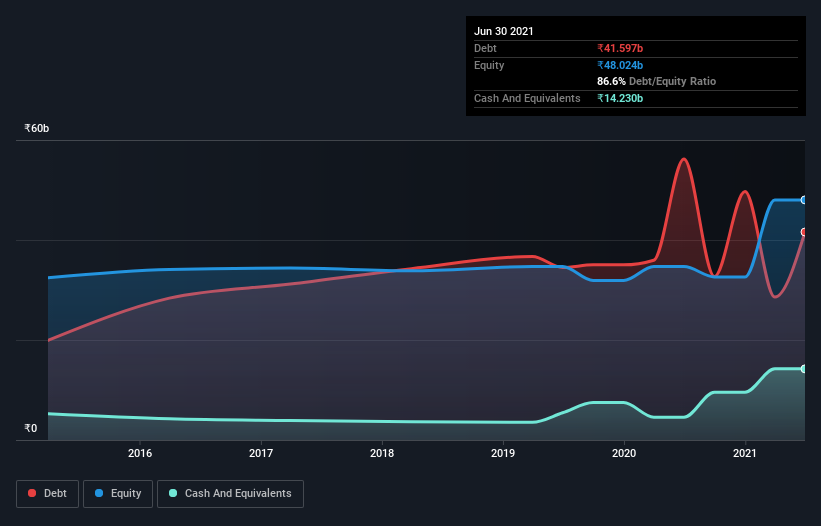Click the Jun 30 2021 tooltip date
The image size is (821, 526).
click(504, 31)
